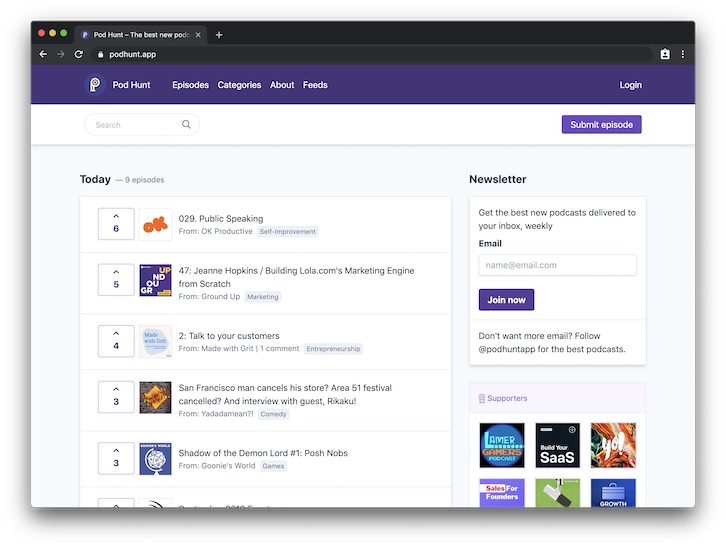Open the San Francisco man episode title
The width and height of the screenshot is (726, 548).
pos(285,394)
